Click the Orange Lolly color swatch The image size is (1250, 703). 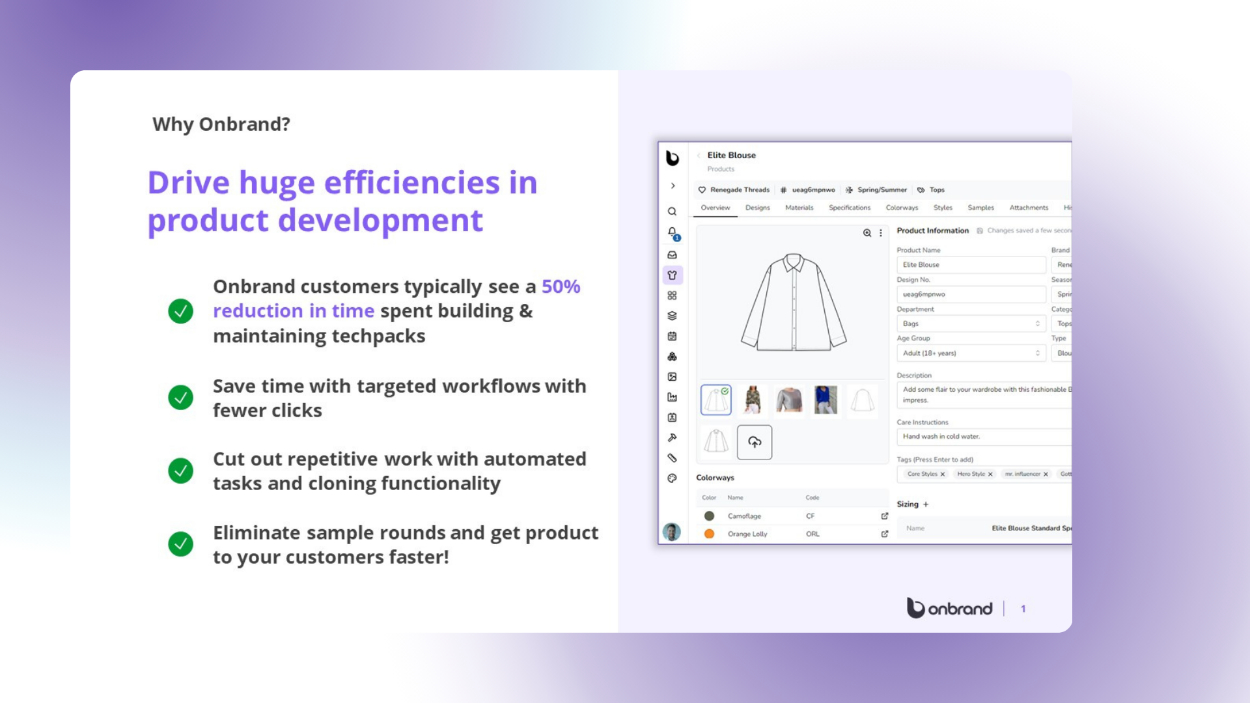point(709,534)
